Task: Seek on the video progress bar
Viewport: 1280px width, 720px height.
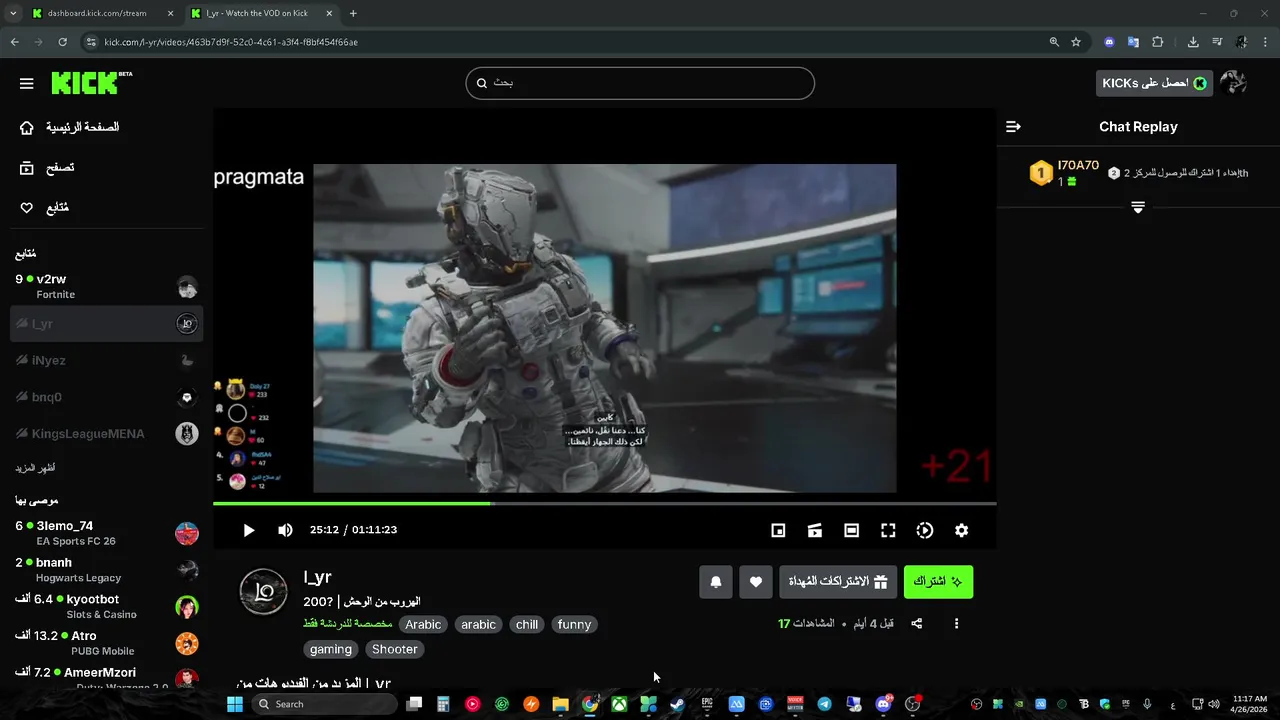Action: (605, 503)
